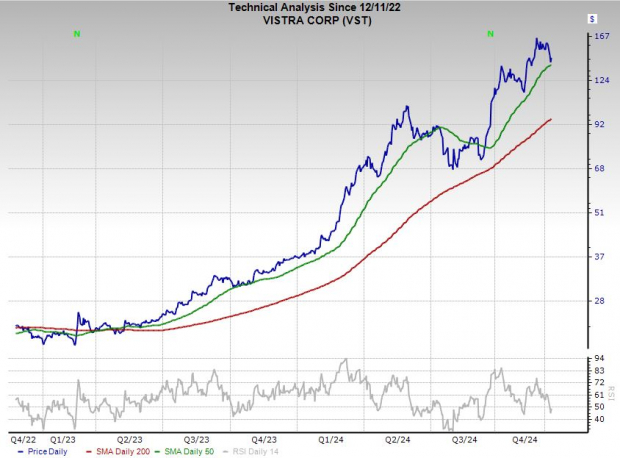Click the 167 price axis label
Image resolution: width=620 pixels, height=458 pixels.
pos(601,36)
